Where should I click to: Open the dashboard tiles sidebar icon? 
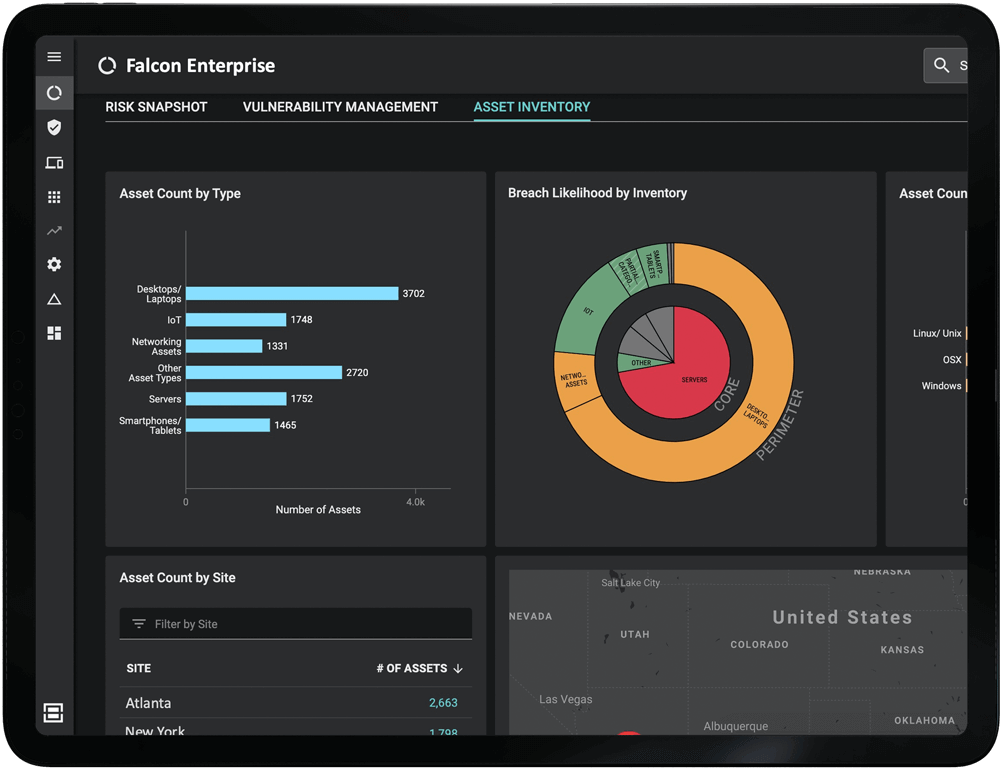click(x=54, y=333)
